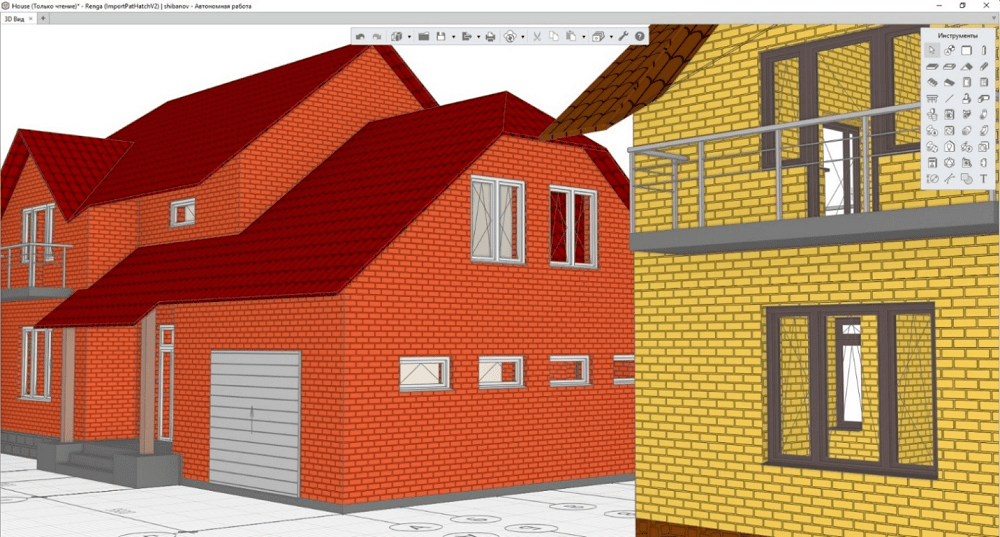Viewport: 1000px width, 537px height.
Task: Close the 3D Вид tab
Action: coord(31,19)
